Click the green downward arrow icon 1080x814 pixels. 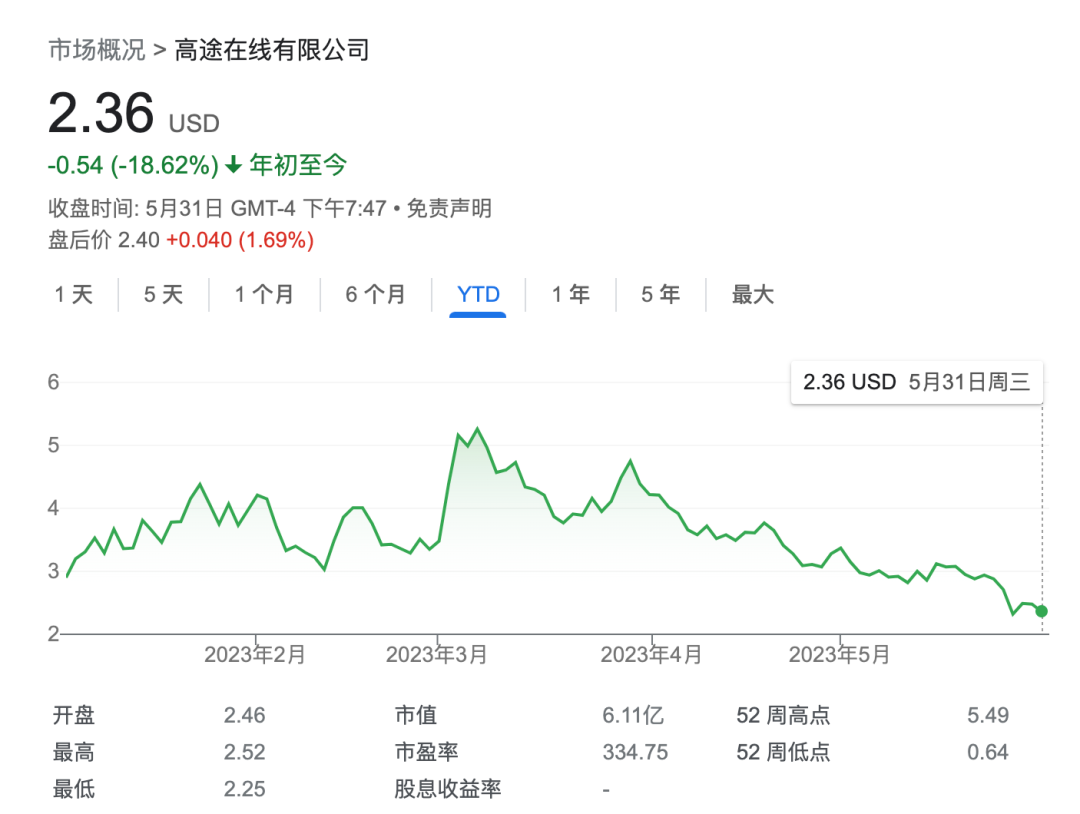[234, 165]
